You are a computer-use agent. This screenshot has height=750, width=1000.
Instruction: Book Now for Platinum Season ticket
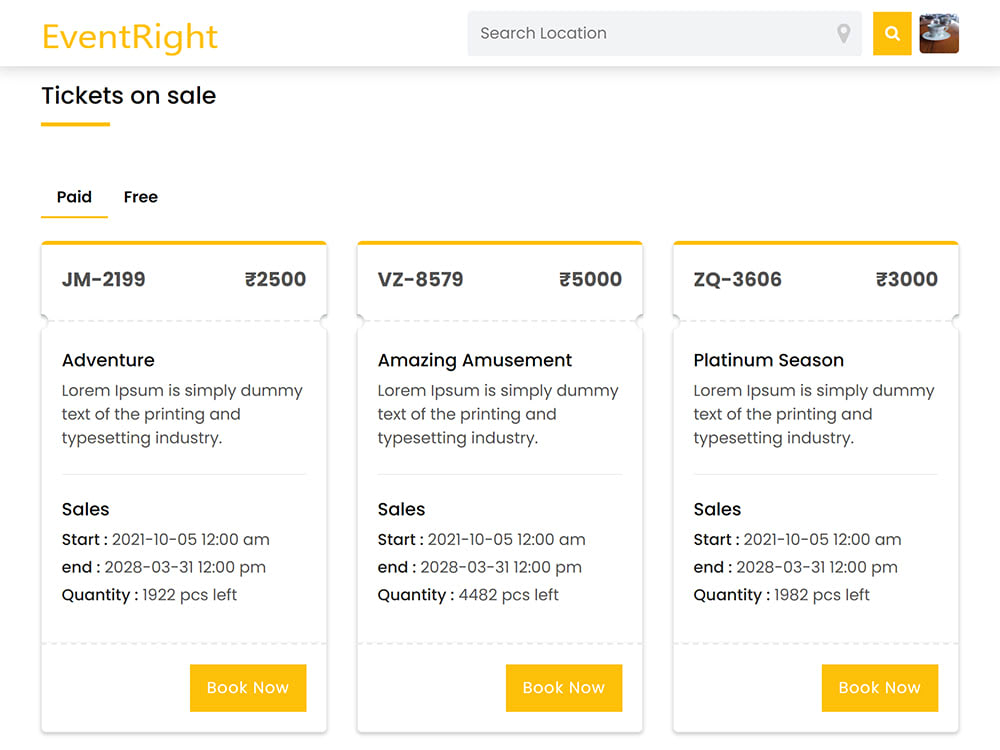click(879, 688)
